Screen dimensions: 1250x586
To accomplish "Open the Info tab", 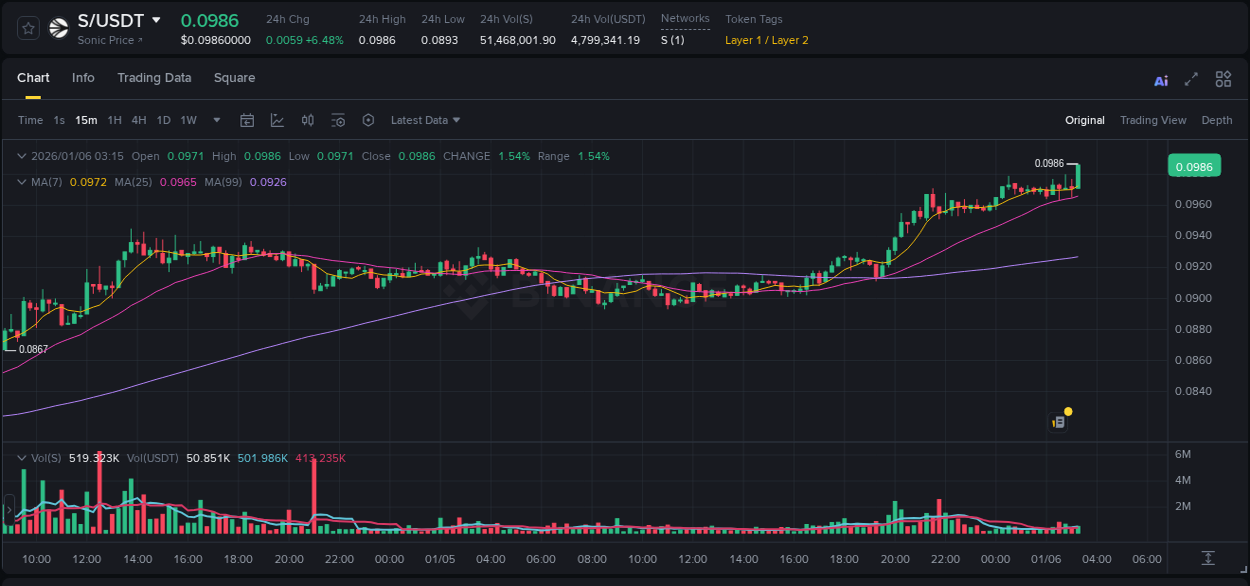I will pos(83,78).
